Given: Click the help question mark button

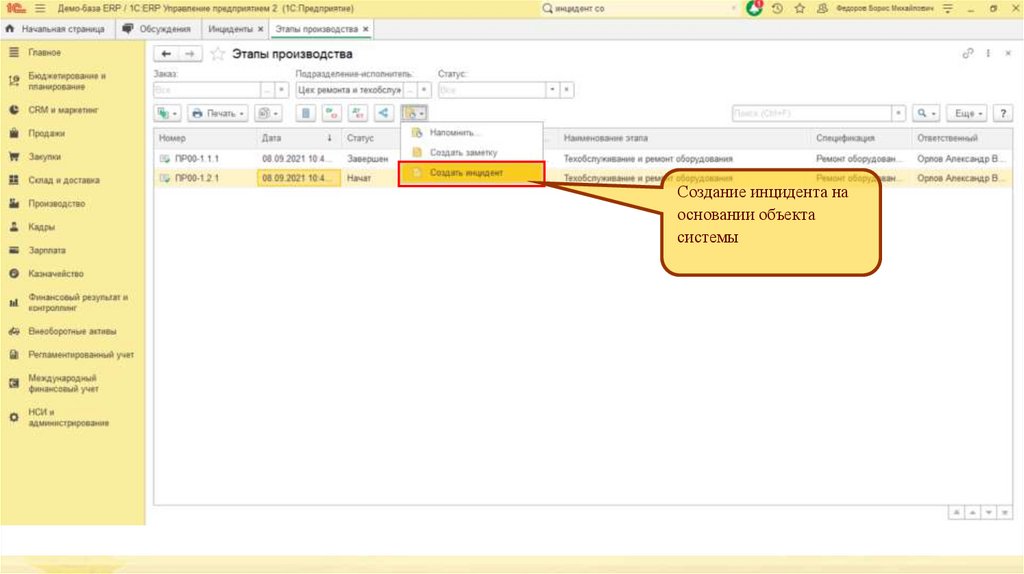Looking at the screenshot, I should [x=1001, y=114].
